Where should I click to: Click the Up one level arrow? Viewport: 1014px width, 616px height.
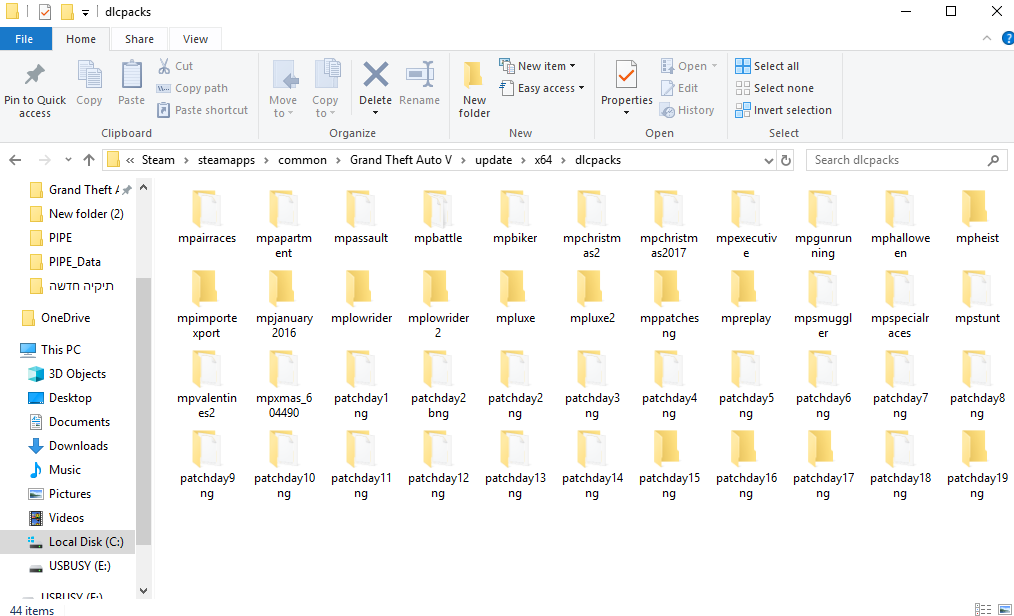(x=89, y=160)
